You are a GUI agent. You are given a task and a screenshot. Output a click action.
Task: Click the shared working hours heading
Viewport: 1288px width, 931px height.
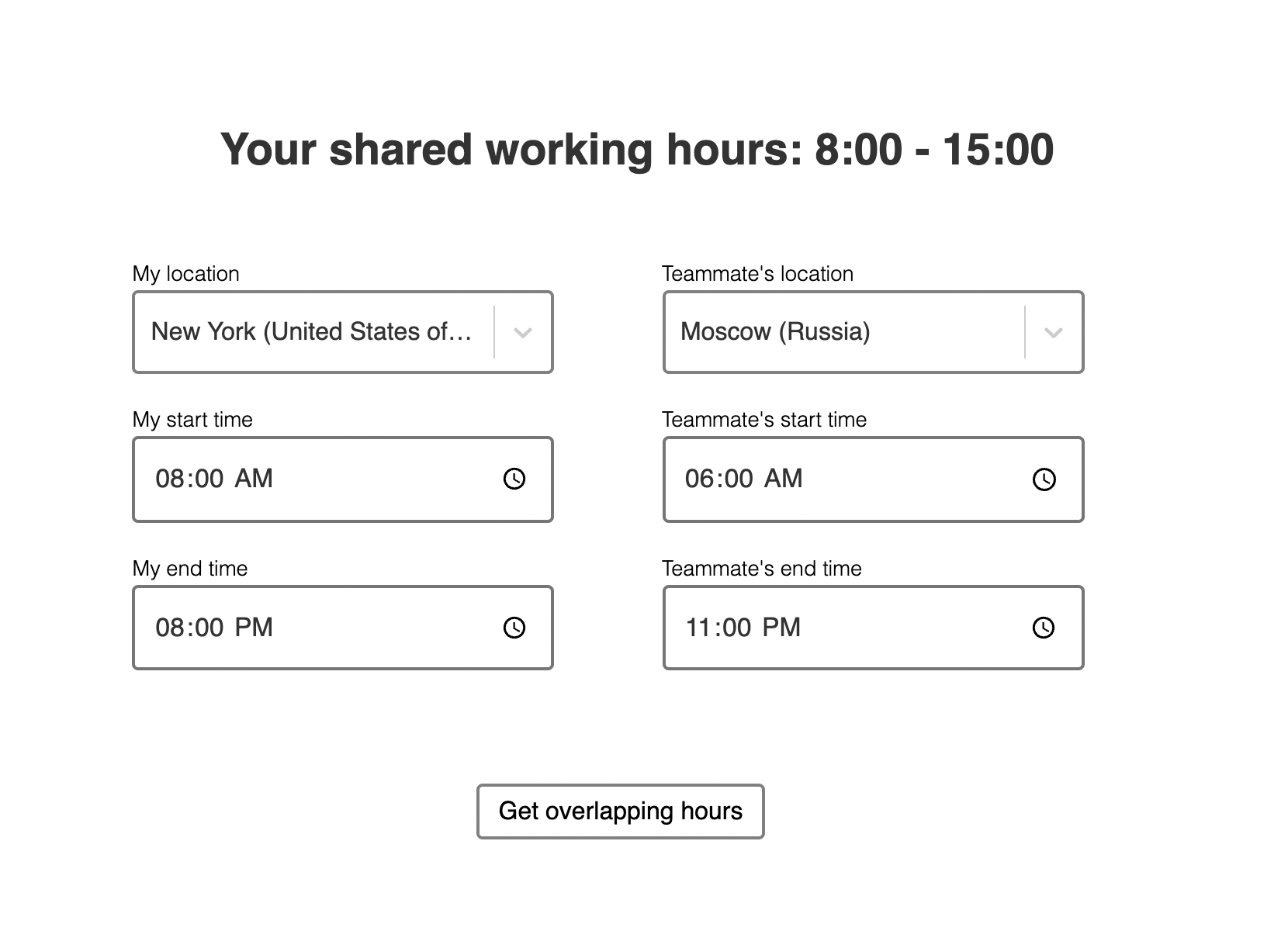(638, 149)
